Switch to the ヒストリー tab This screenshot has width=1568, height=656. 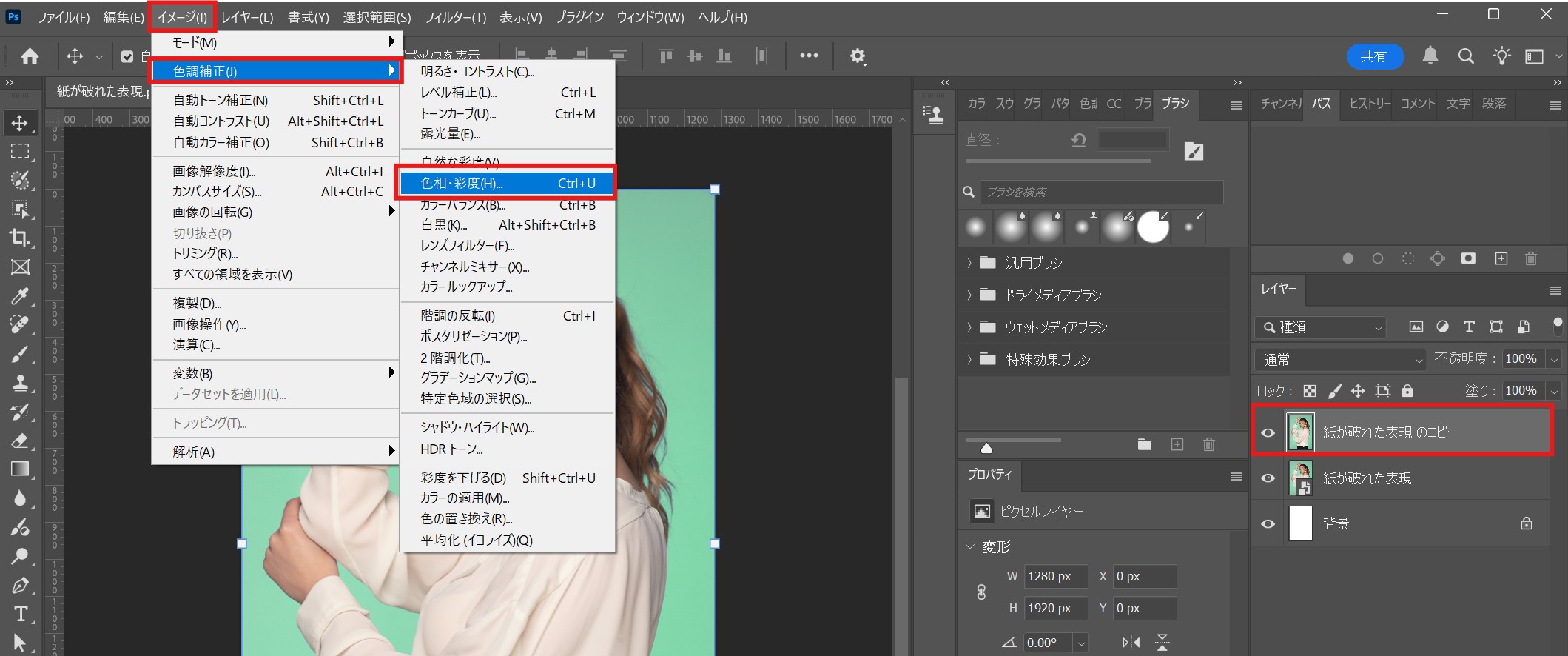[1369, 104]
